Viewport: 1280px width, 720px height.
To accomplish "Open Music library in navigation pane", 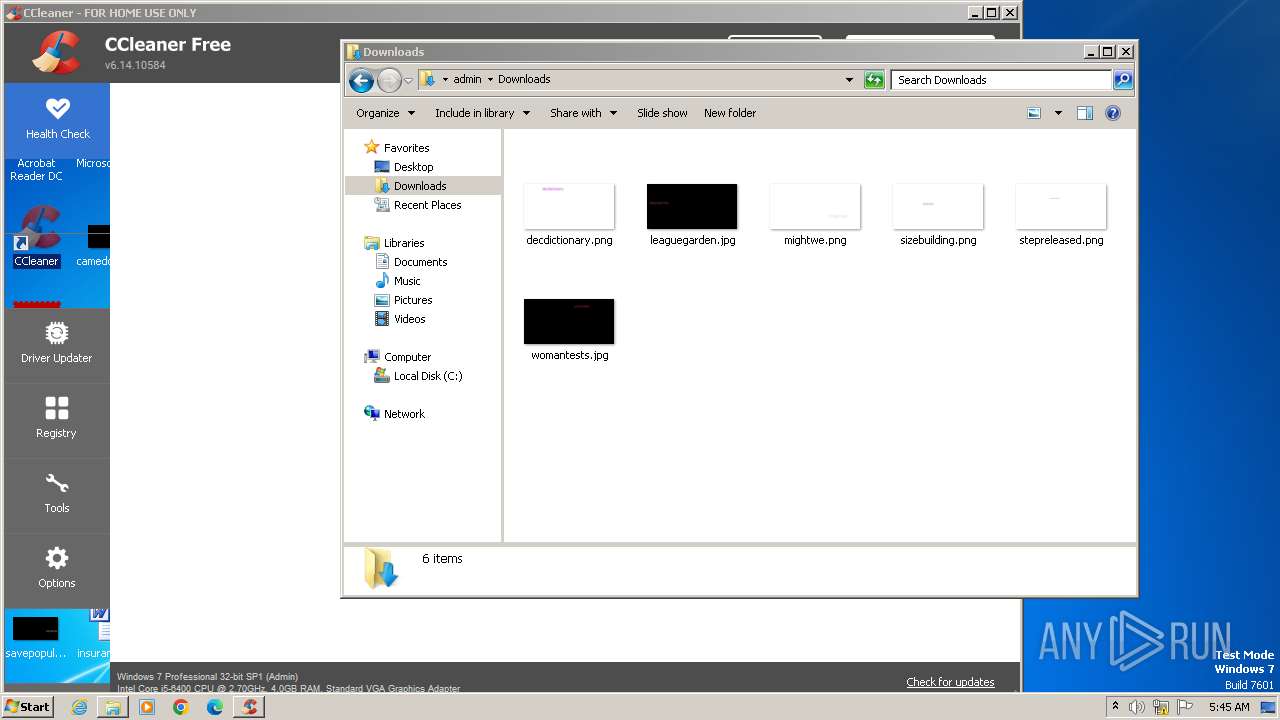I will click(x=406, y=281).
